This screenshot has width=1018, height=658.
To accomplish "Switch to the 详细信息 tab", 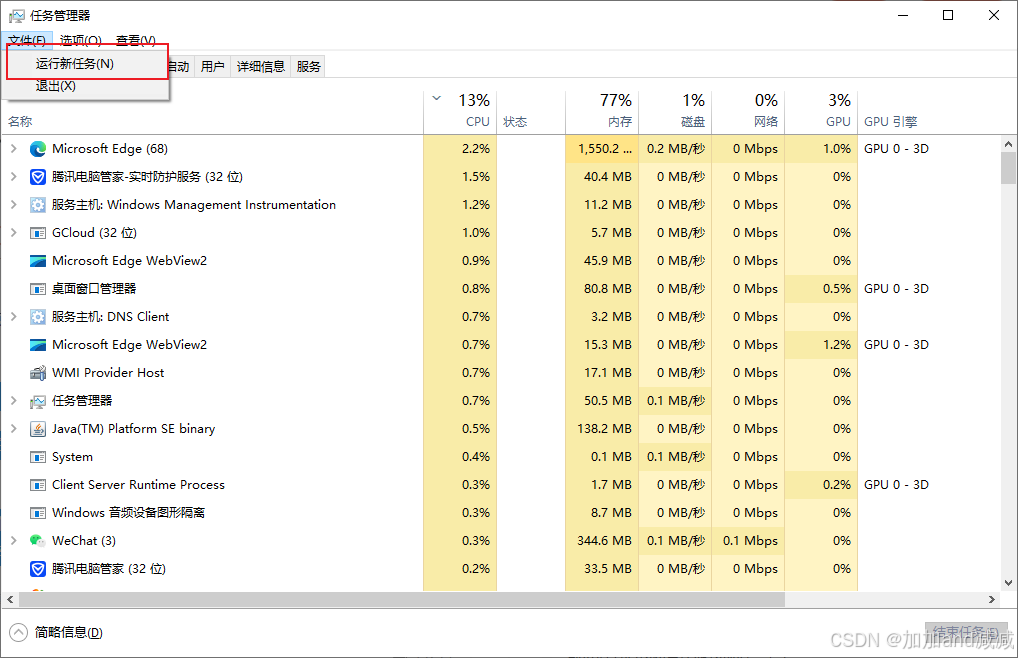I will point(260,66).
